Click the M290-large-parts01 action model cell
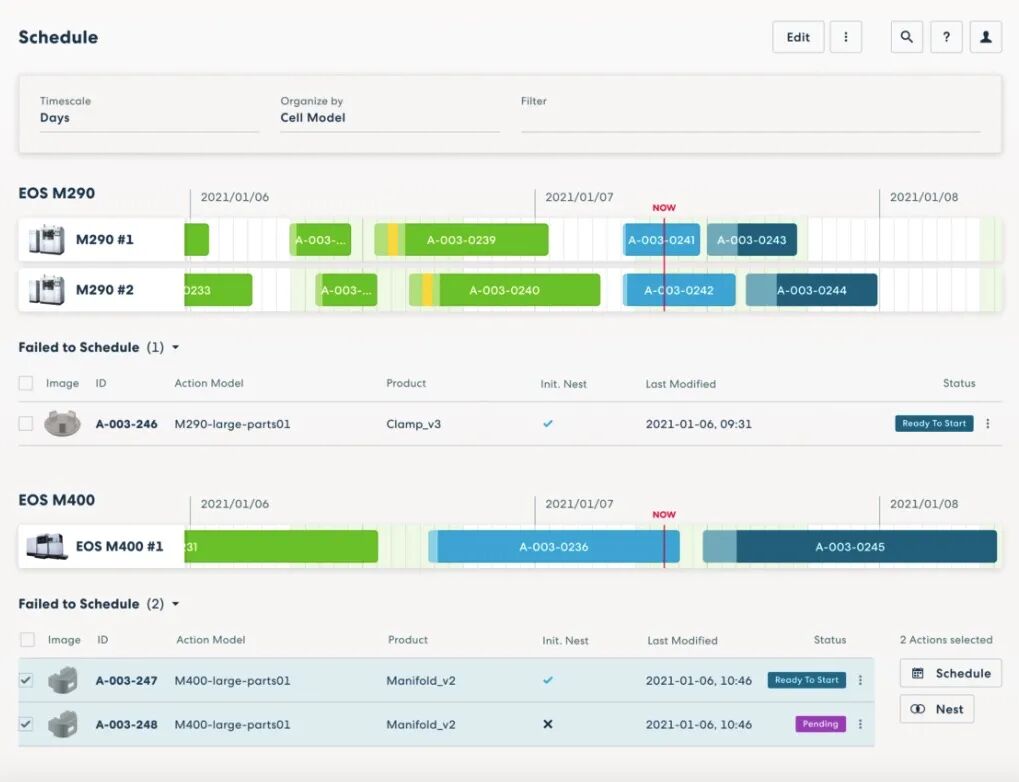Screen dimensions: 1019x782 232,424
